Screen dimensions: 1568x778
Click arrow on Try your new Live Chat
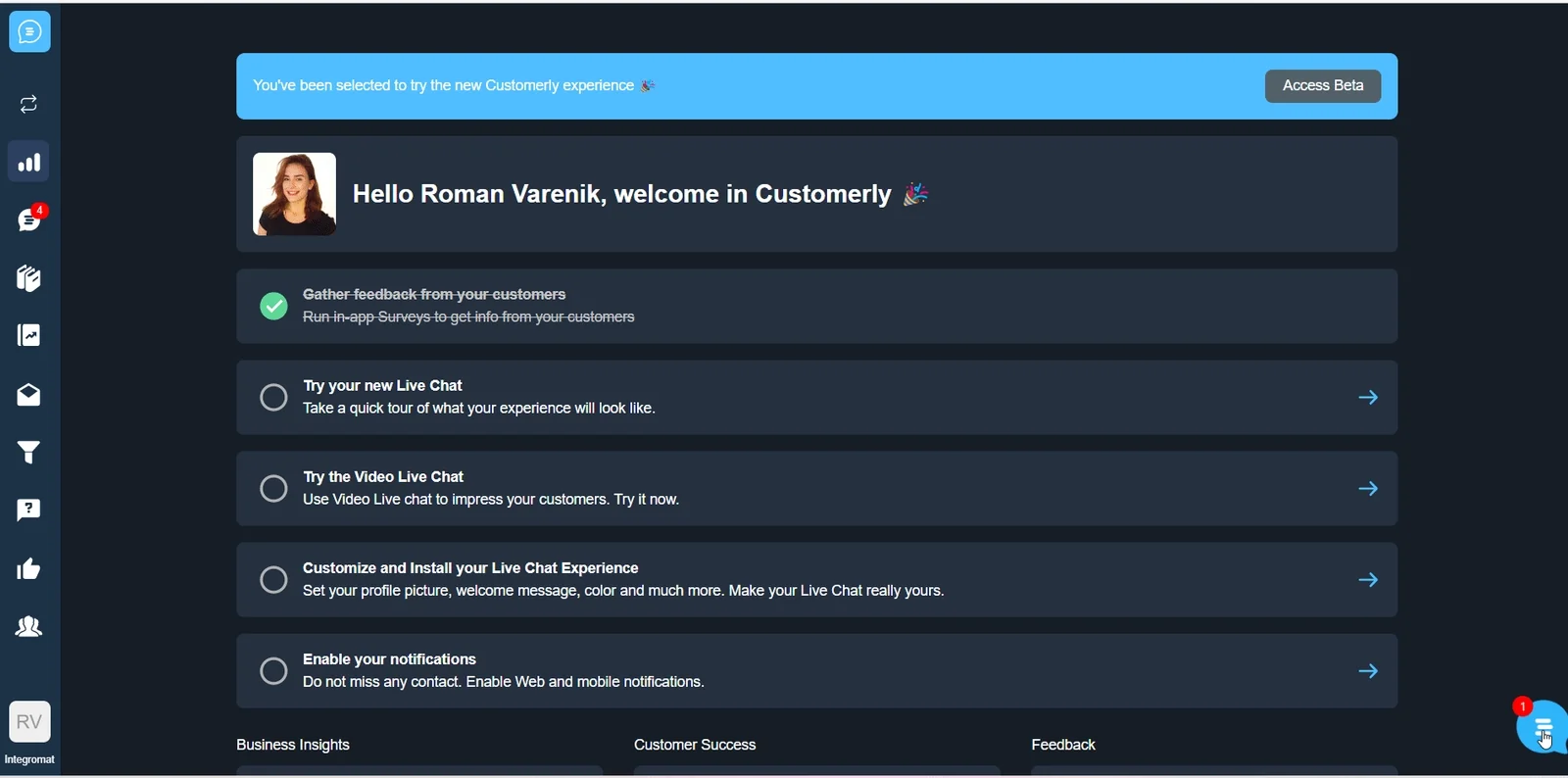[1368, 397]
